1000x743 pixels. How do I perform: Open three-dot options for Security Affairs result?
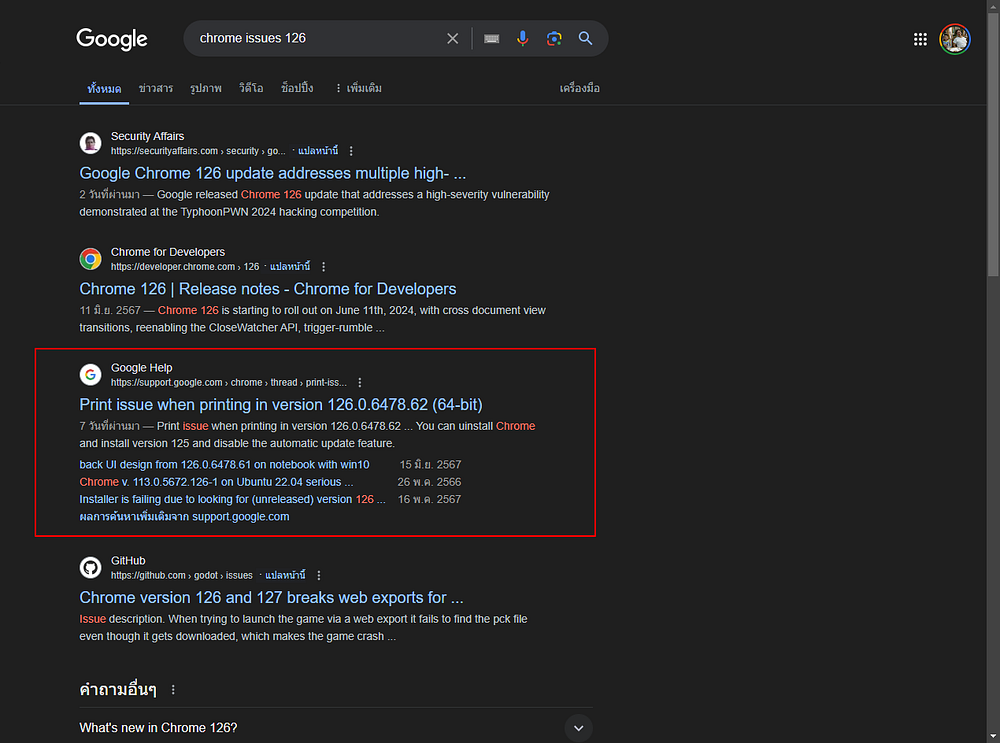351,151
